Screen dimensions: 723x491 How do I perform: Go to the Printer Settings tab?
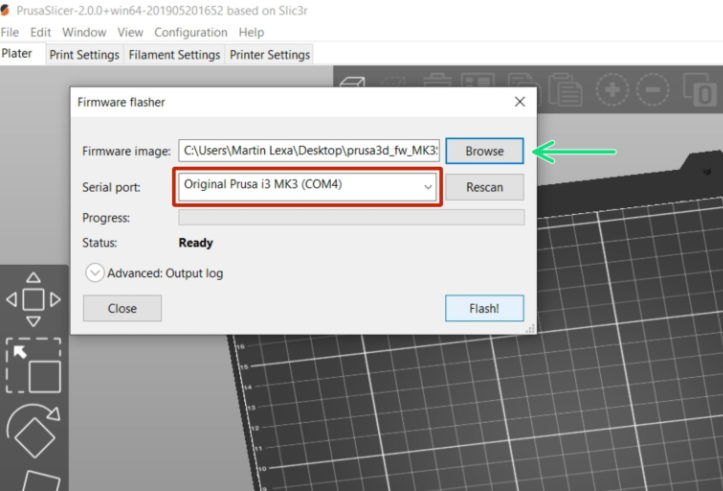pyautogui.click(x=270, y=55)
